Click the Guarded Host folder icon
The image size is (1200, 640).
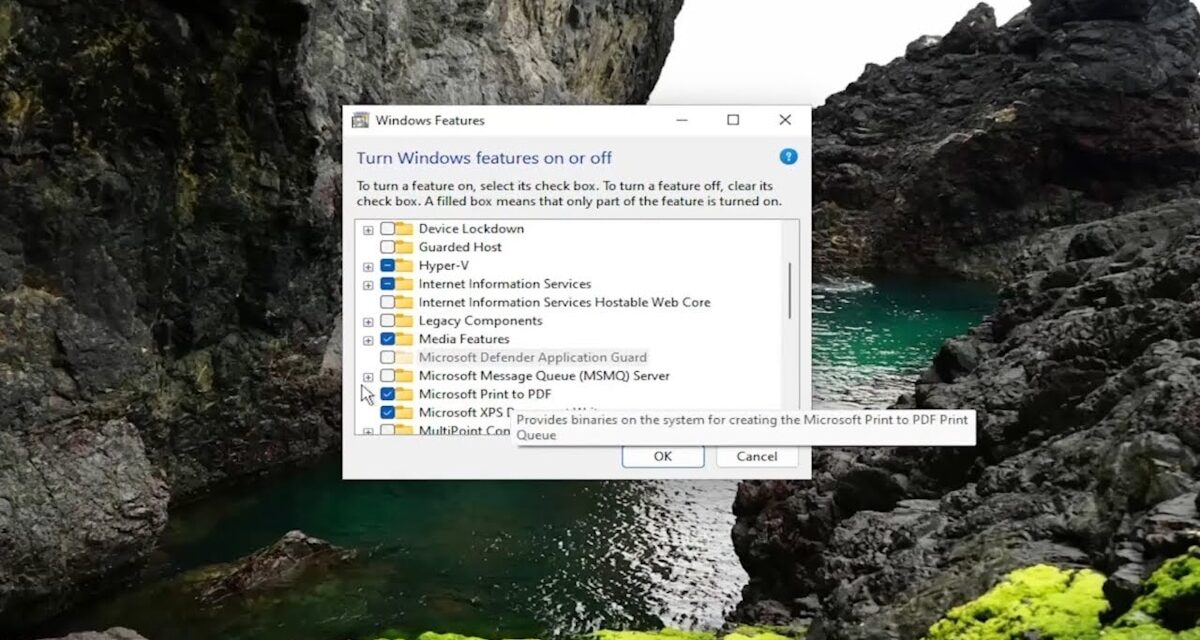[x=404, y=247]
